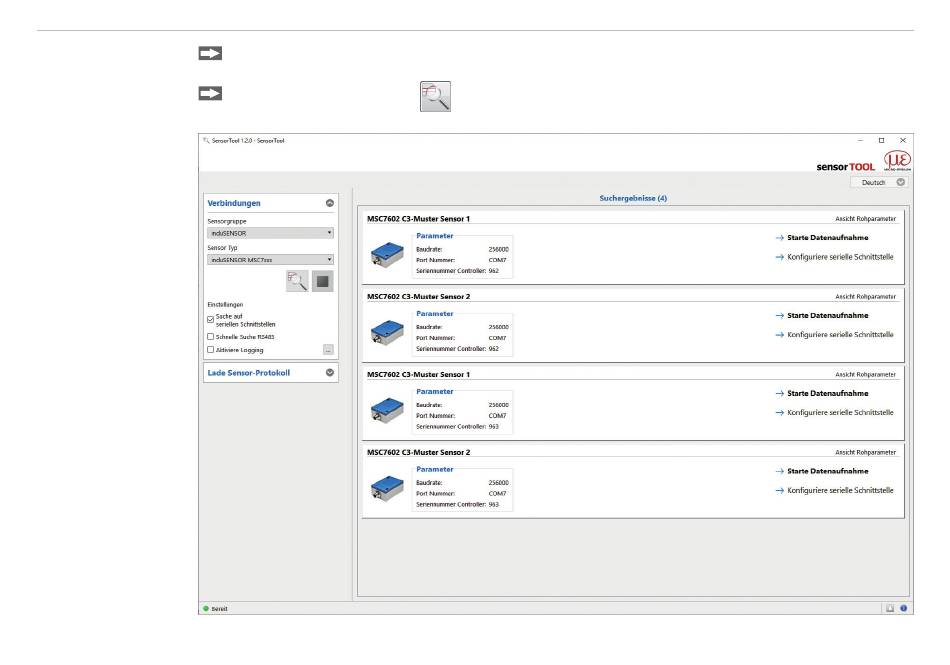Open logging options via ellipsis button
This screenshot has width=950, height=665.
[328, 349]
